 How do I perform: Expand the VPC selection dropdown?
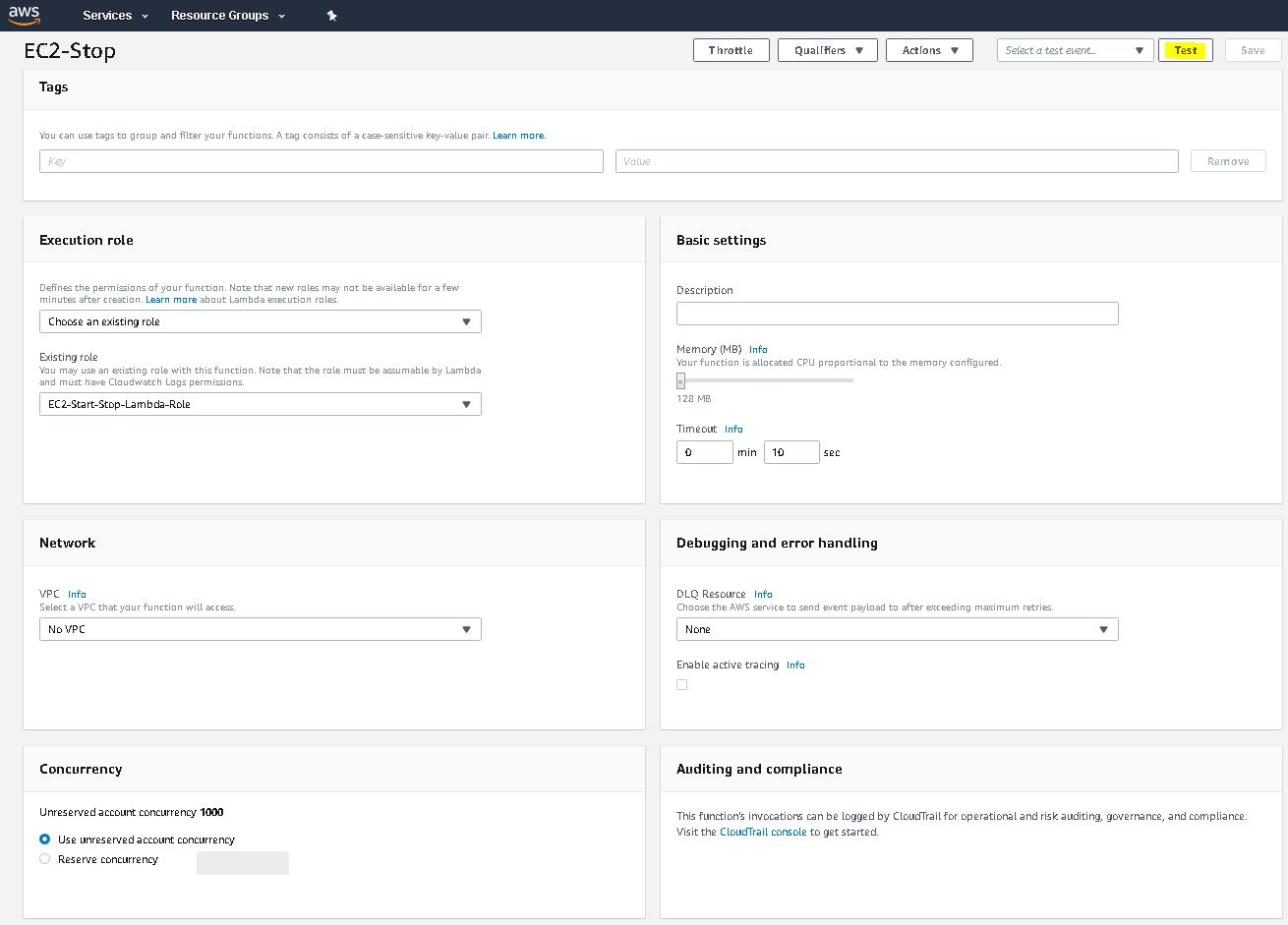coord(260,629)
